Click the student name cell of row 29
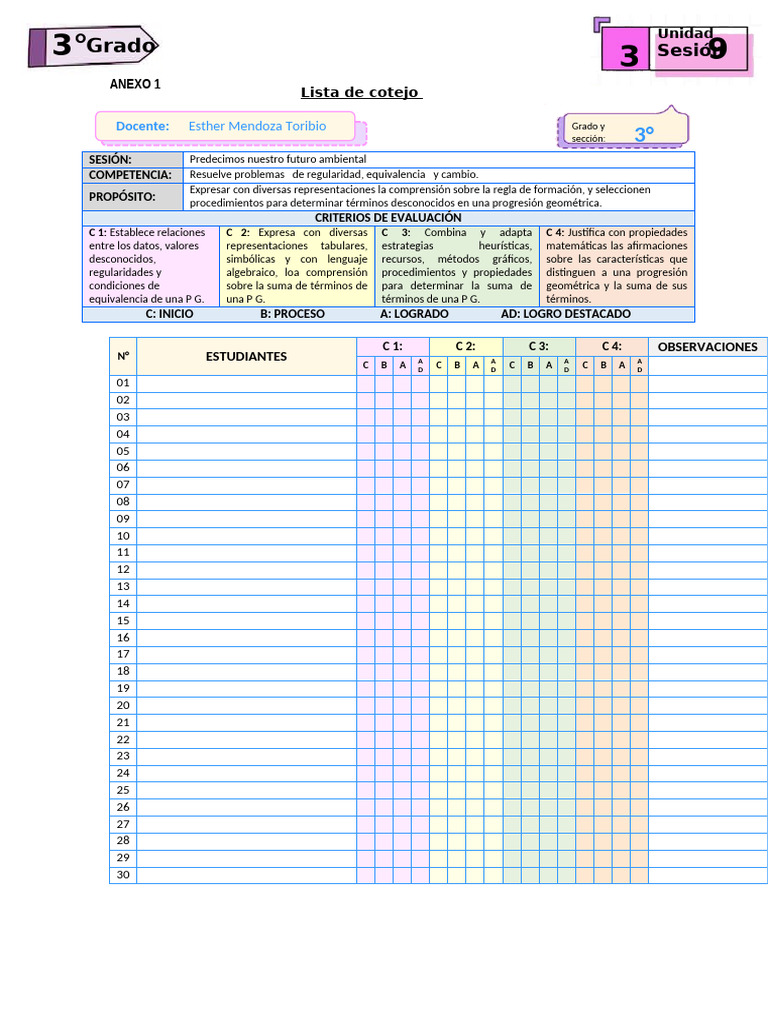 coord(246,858)
